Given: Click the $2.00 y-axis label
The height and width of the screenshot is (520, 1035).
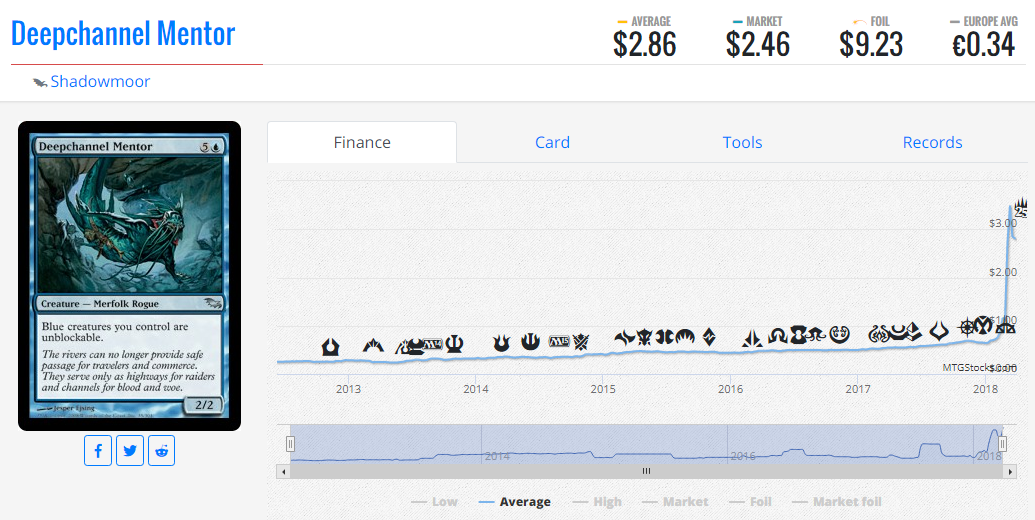Looking at the screenshot, I should pos(1003,272).
